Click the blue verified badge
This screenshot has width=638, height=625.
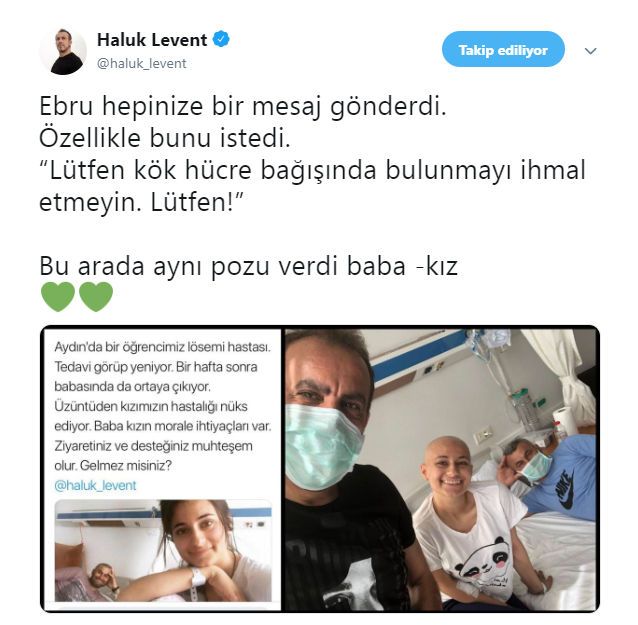click(221, 39)
